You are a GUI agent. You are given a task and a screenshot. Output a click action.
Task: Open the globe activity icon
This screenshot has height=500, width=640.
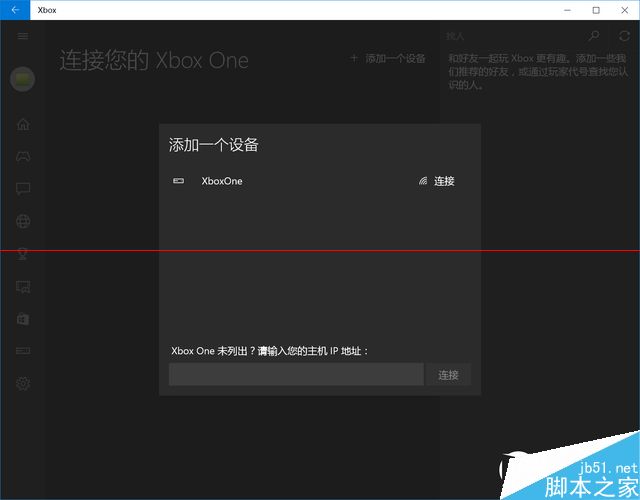pyautogui.click(x=23, y=221)
